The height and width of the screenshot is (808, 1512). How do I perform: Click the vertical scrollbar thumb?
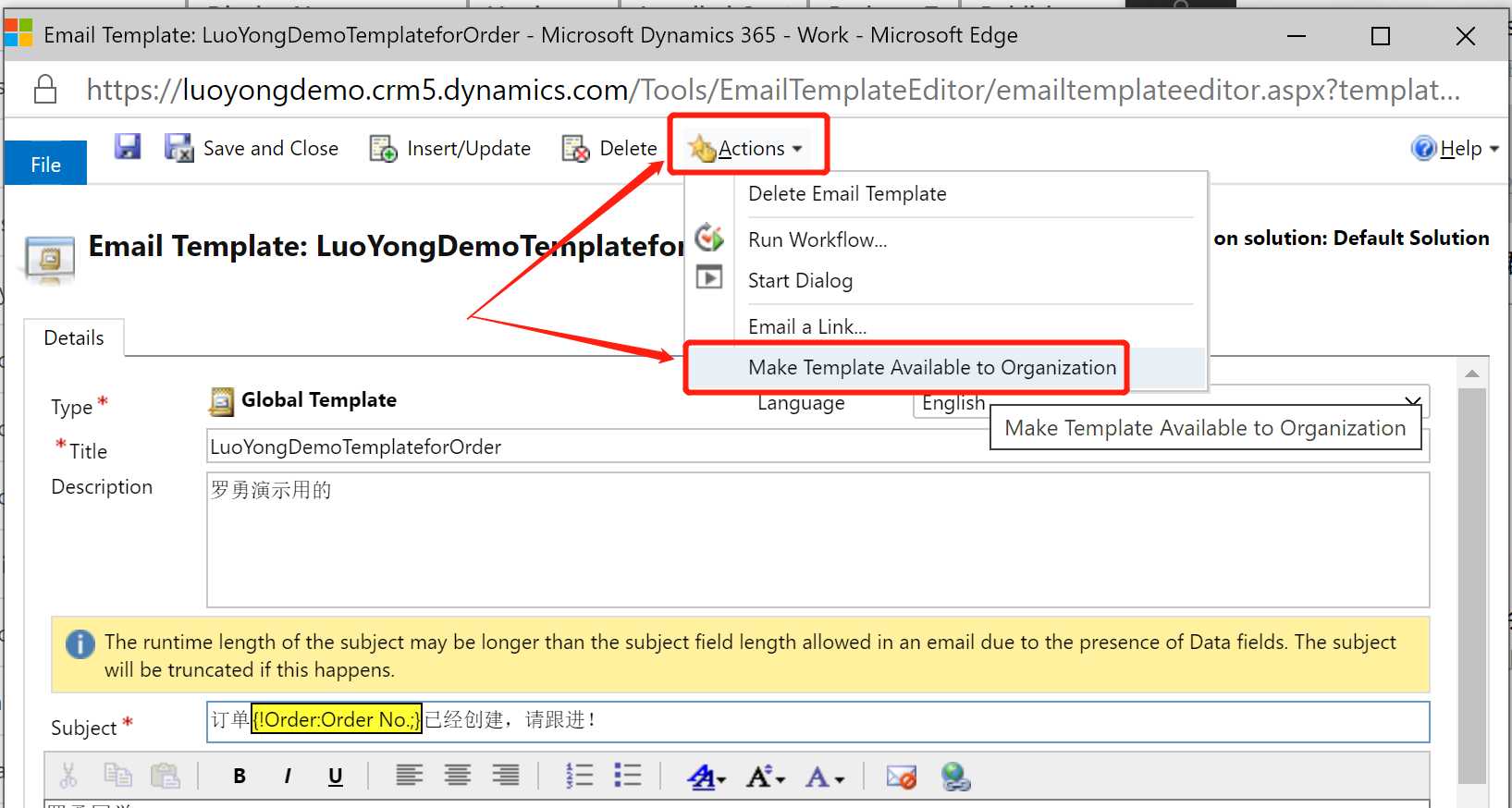[x=1472, y=584]
